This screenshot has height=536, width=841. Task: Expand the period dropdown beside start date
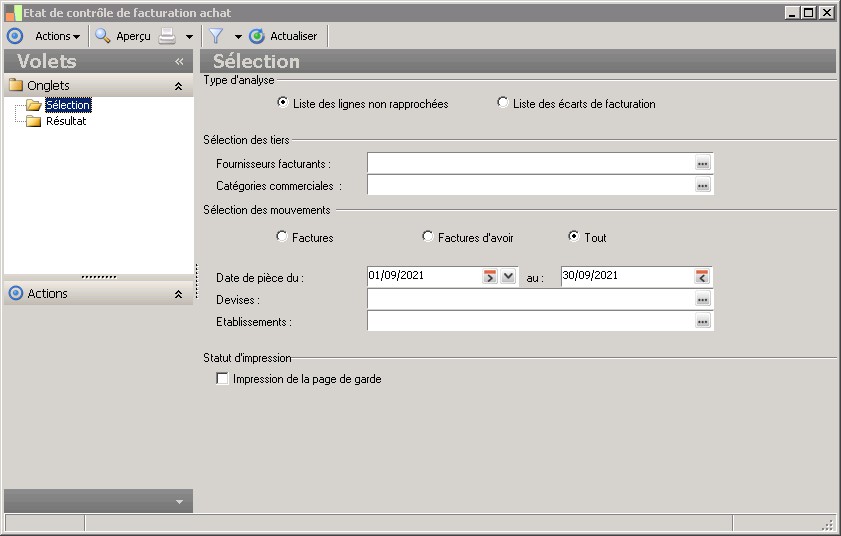[508, 277]
